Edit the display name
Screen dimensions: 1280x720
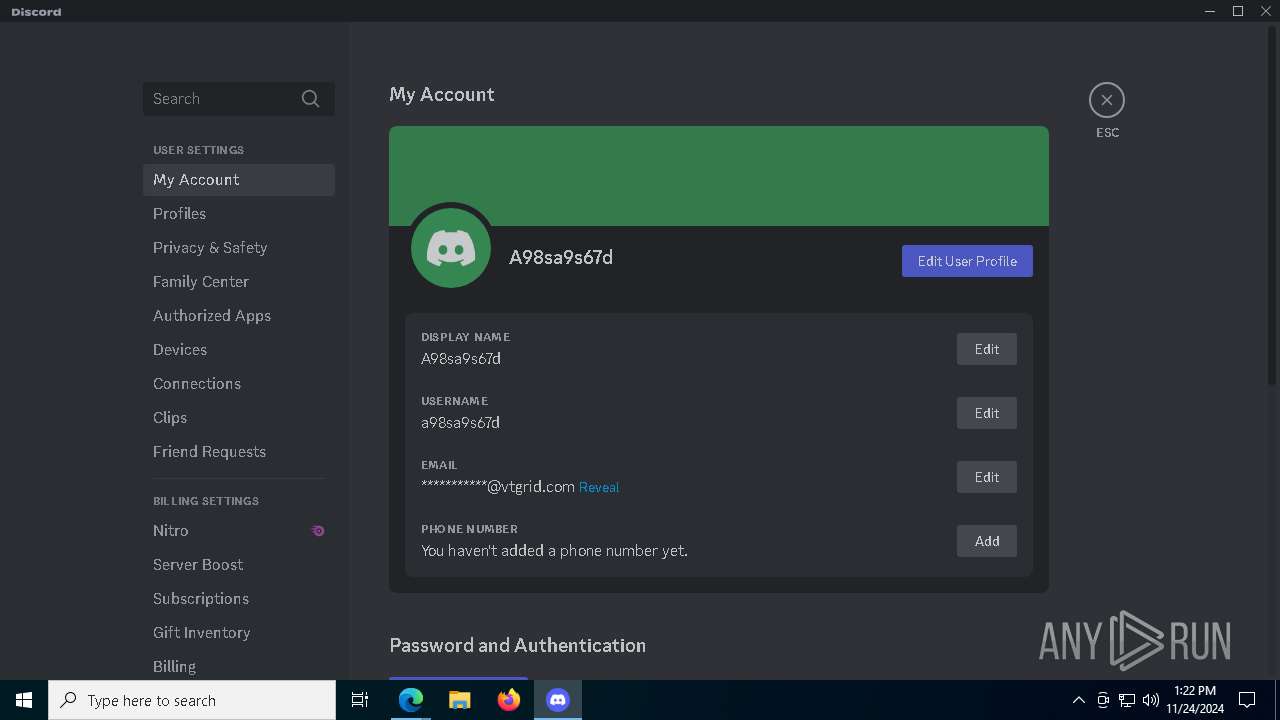pyautogui.click(x=987, y=349)
